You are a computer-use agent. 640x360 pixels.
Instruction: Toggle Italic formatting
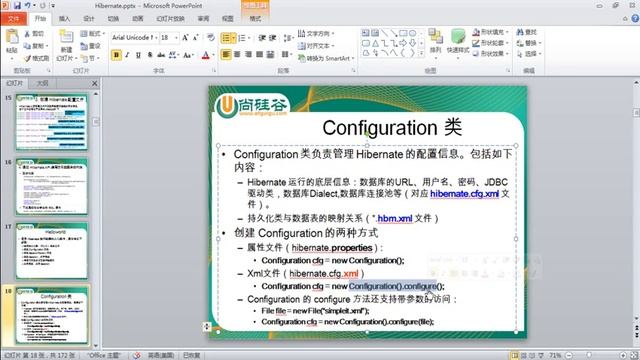pos(127,55)
